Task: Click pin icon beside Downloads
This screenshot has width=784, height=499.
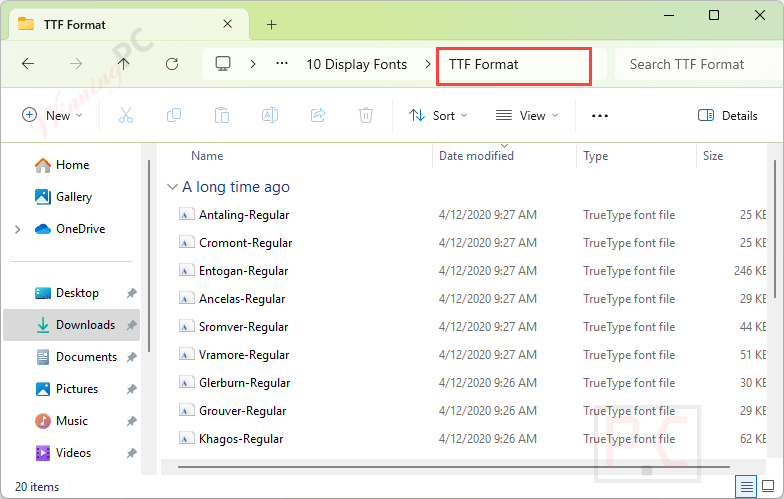Action: tap(132, 326)
